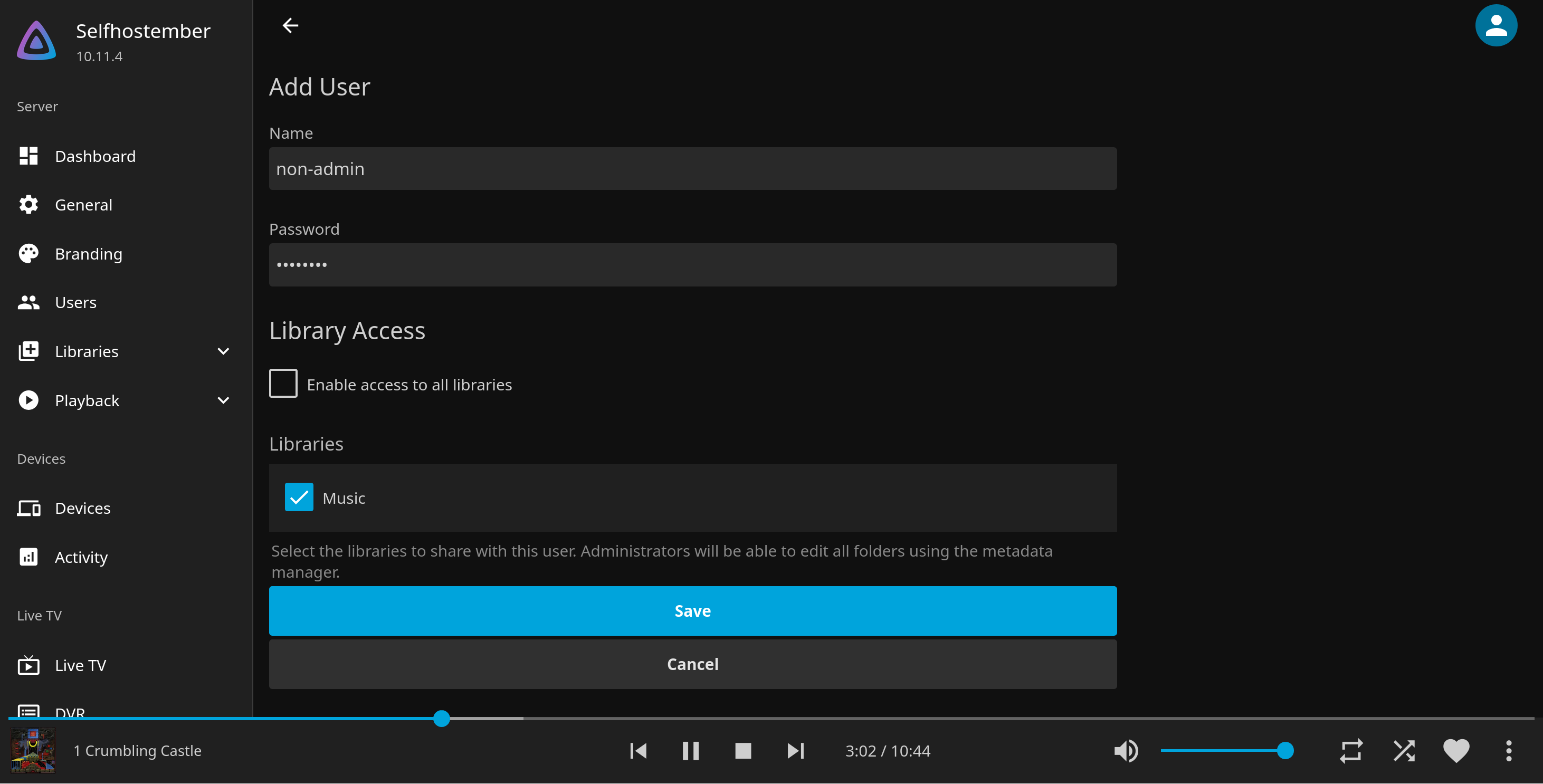Skip to the previous track
This screenshot has height=784, width=1543.
click(638, 750)
